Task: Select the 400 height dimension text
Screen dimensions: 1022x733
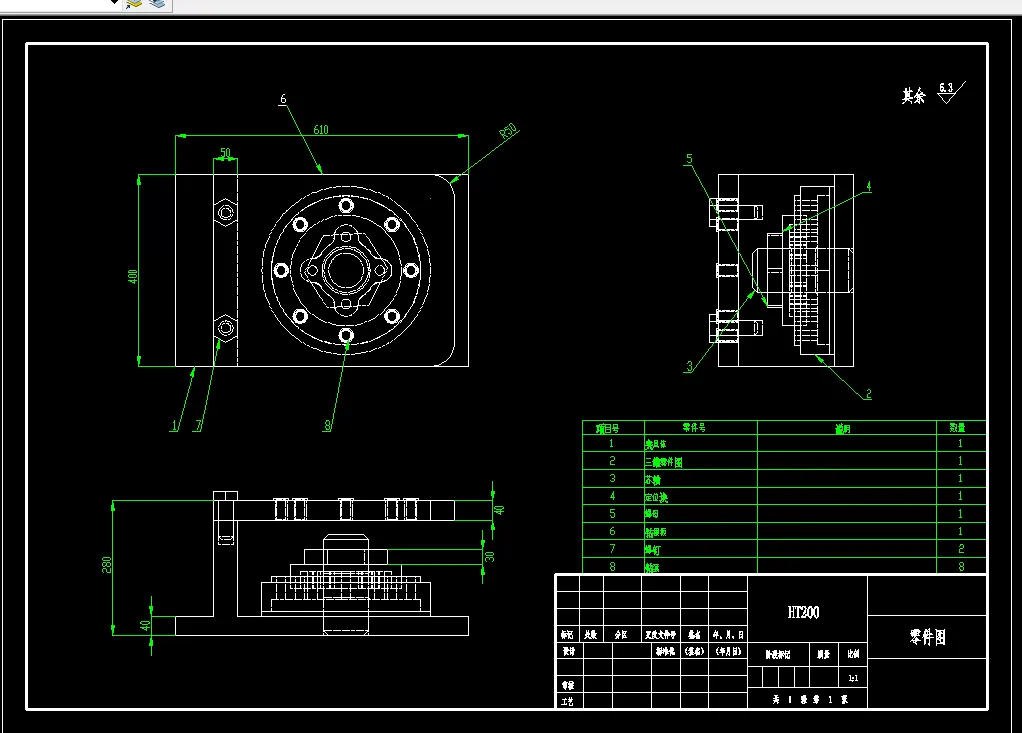Action: (x=132, y=276)
